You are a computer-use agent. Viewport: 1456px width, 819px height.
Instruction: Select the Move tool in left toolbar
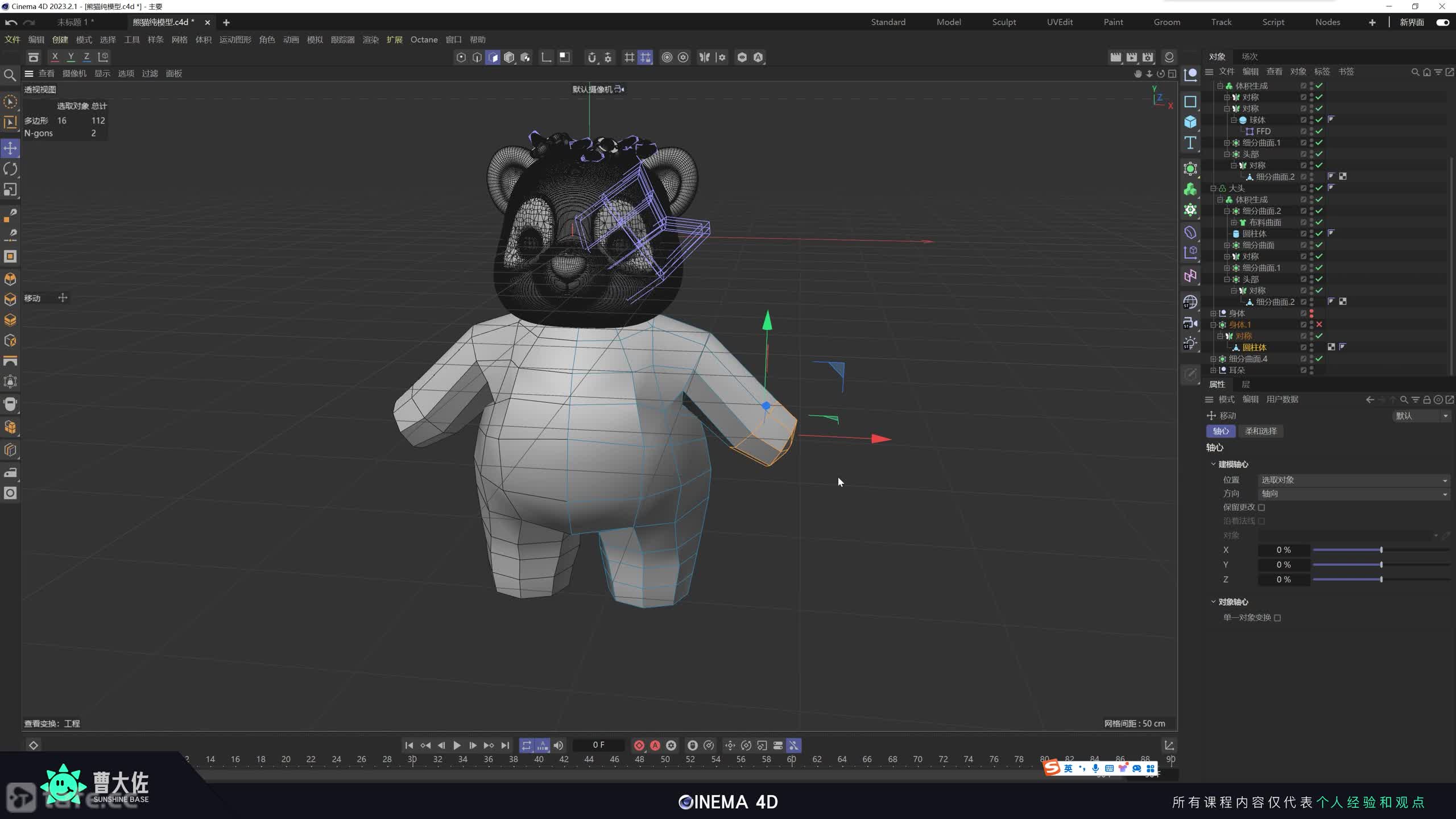(x=10, y=148)
